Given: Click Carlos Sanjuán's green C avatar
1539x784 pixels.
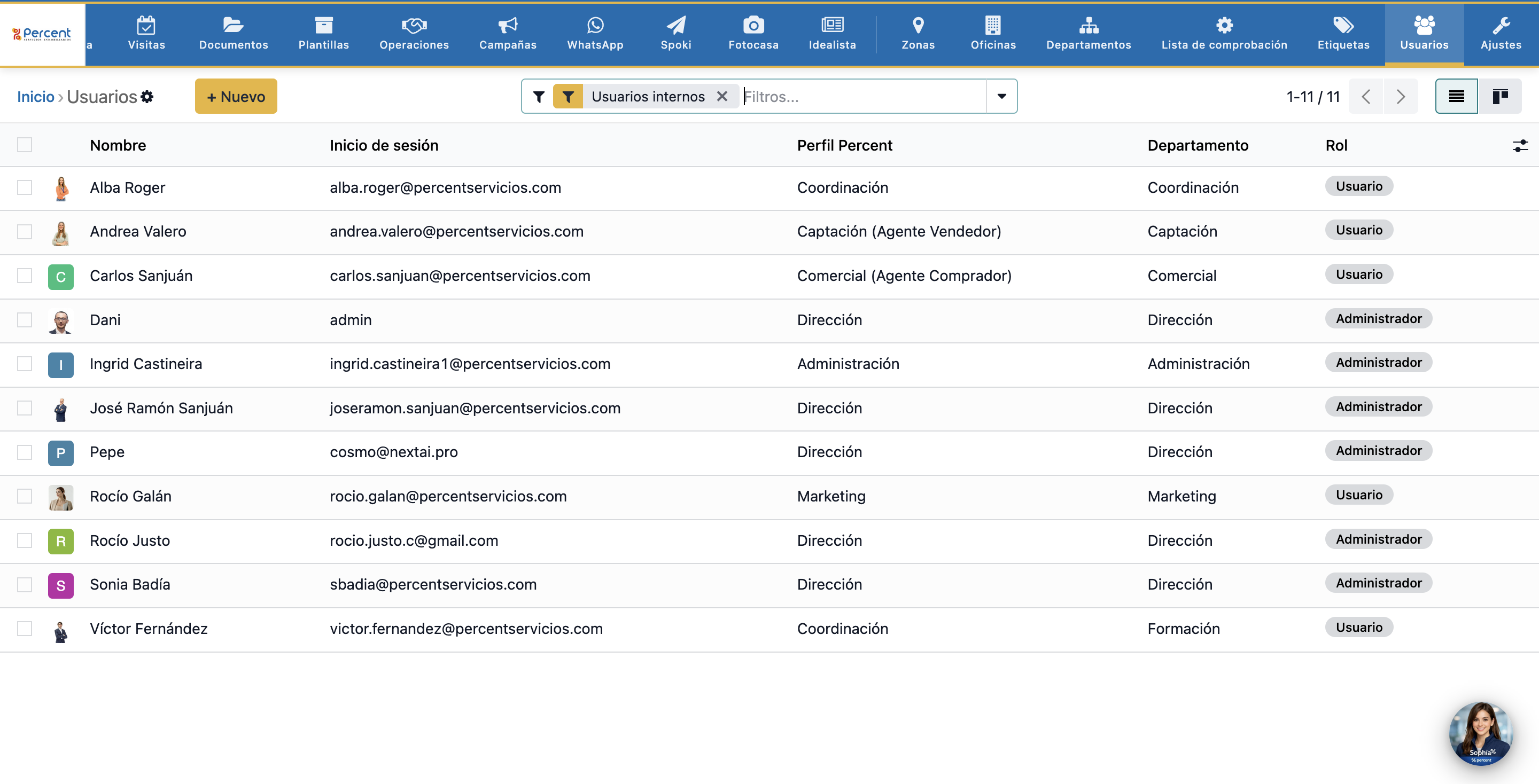Looking at the screenshot, I should 61,277.
